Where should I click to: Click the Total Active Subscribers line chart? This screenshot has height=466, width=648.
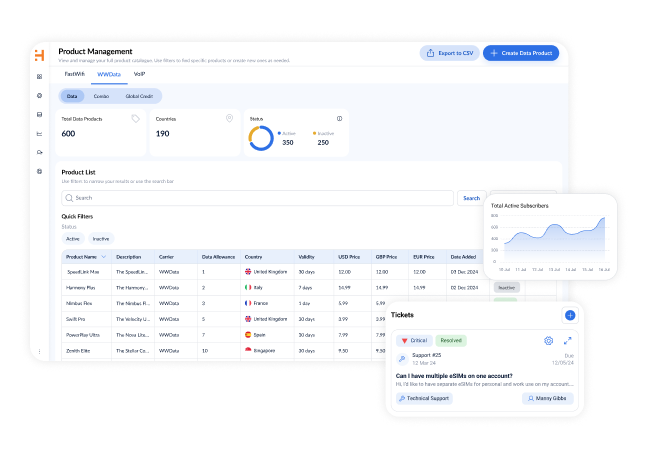(x=554, y=240)
